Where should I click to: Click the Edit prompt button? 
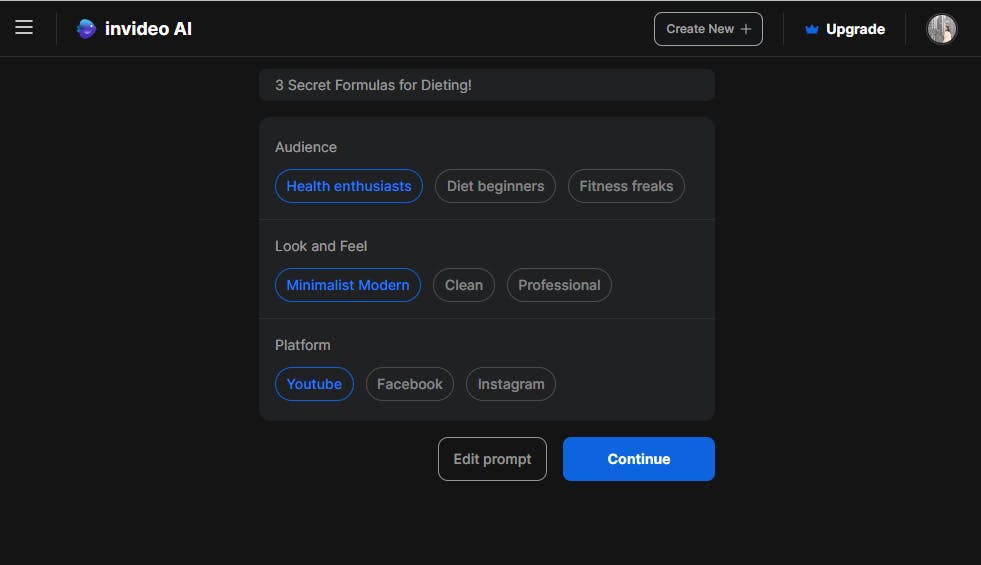tap(492, 459)
